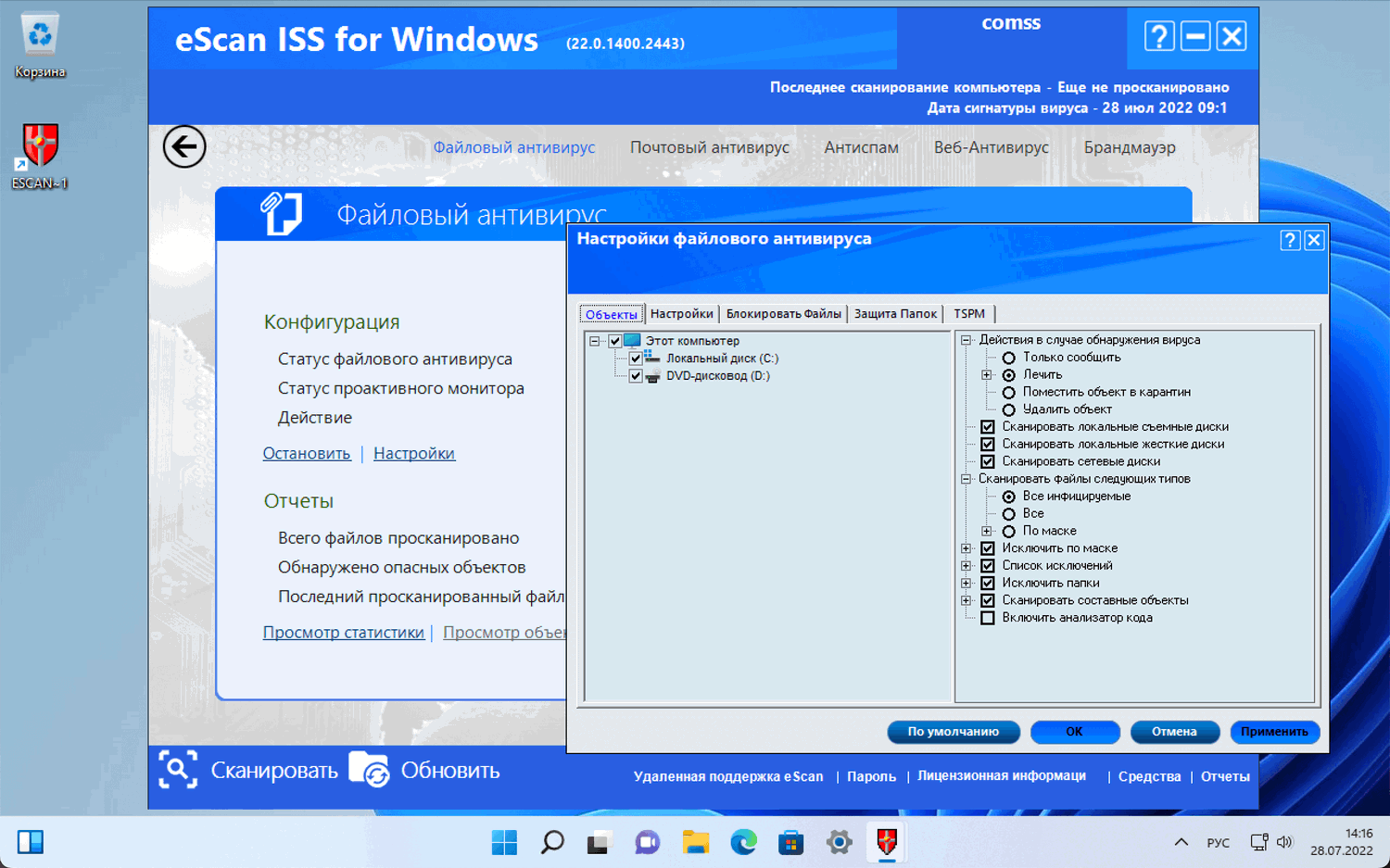The image size is (1390, 868).
Task: Click the По умолчанию button
Action: pos(954,732)
